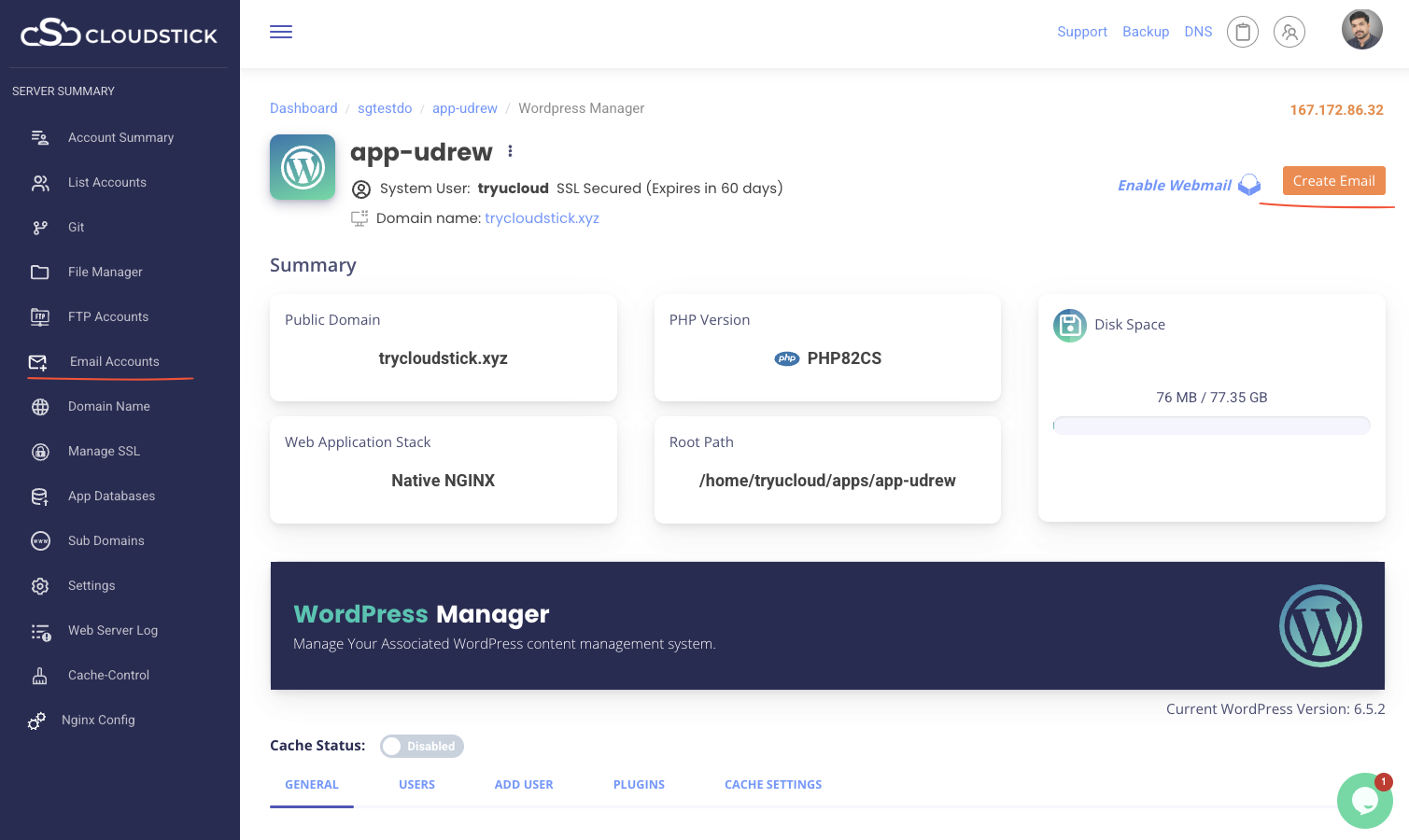Click the user account circle icon

[1289, 32]
